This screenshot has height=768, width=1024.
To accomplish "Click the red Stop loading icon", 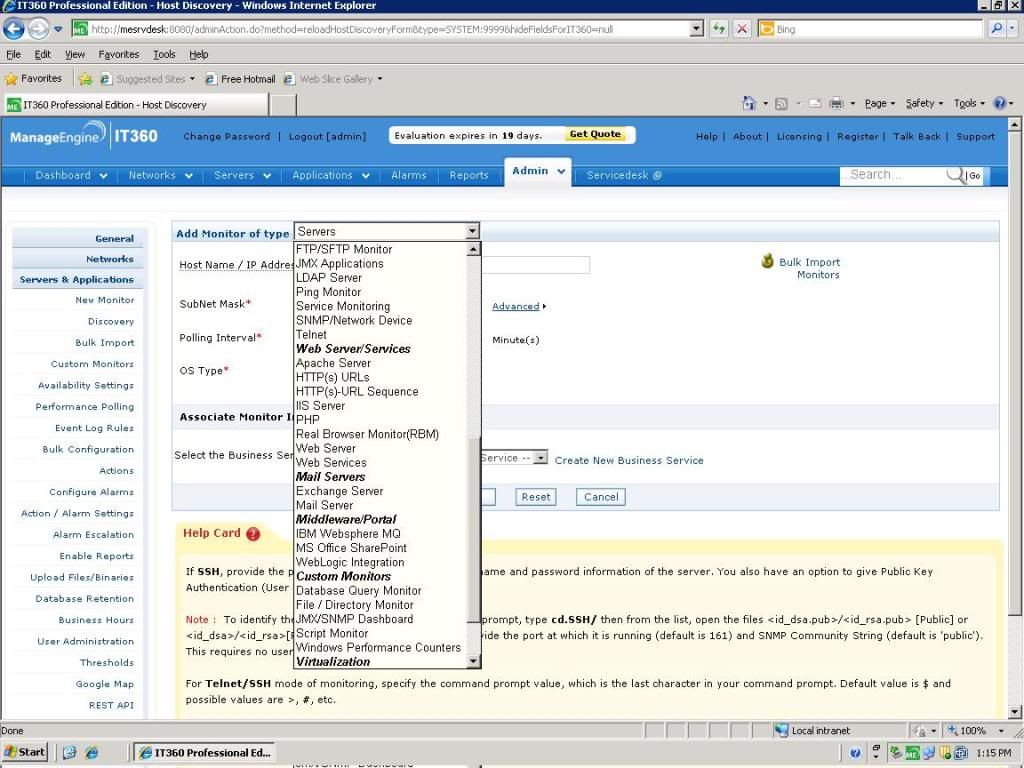I will [742, 29].
